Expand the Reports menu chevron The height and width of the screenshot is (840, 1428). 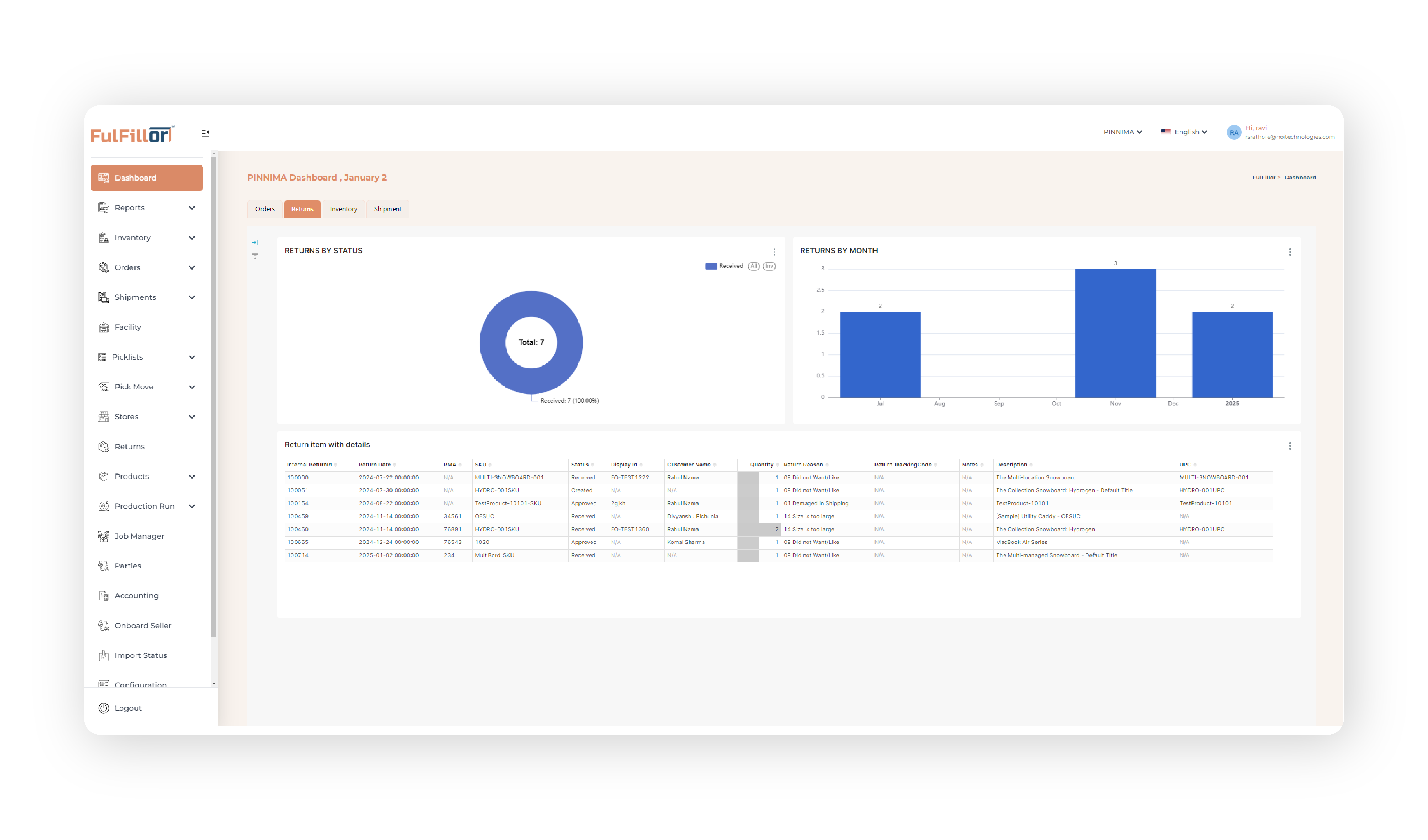point(192,208)
